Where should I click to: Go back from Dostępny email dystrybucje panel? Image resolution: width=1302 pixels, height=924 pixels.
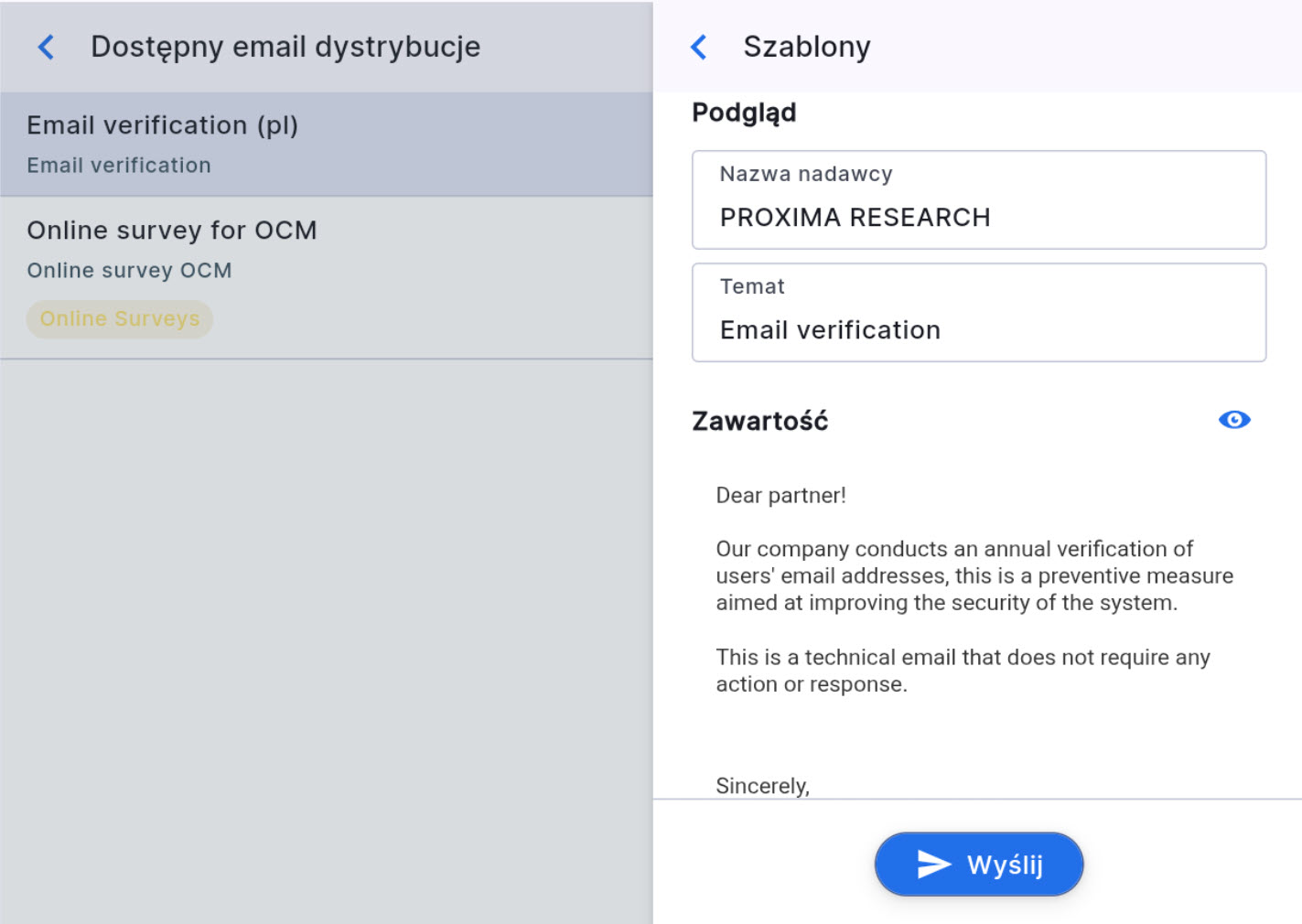pyautogui.click(x=46, y=47)
